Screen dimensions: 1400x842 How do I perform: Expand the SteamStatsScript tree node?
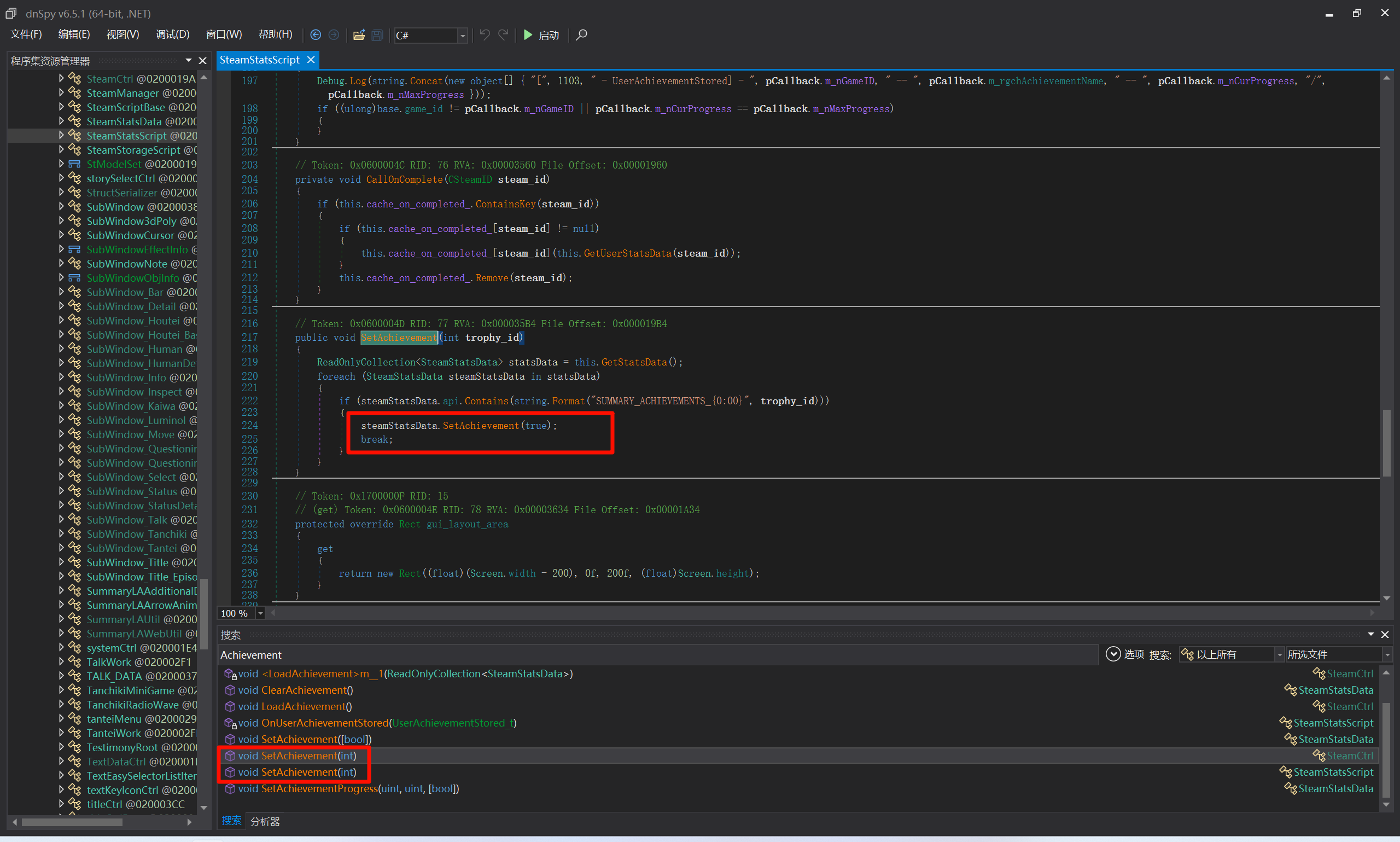pyautogui.click(x=61, y=136)
